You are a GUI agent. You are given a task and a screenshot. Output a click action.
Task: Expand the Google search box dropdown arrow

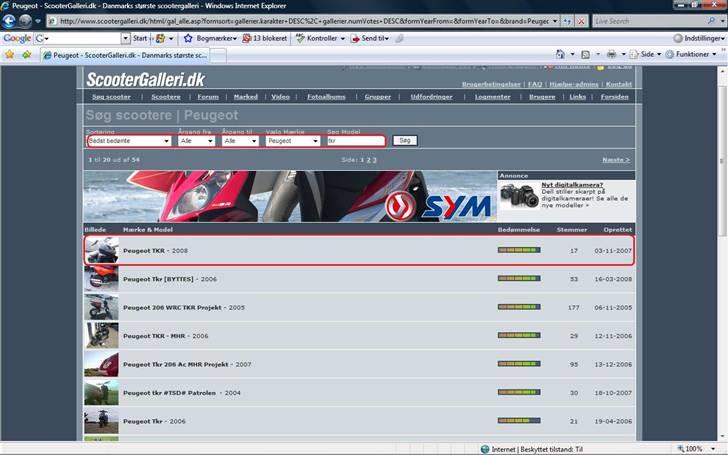pos(125,38)
